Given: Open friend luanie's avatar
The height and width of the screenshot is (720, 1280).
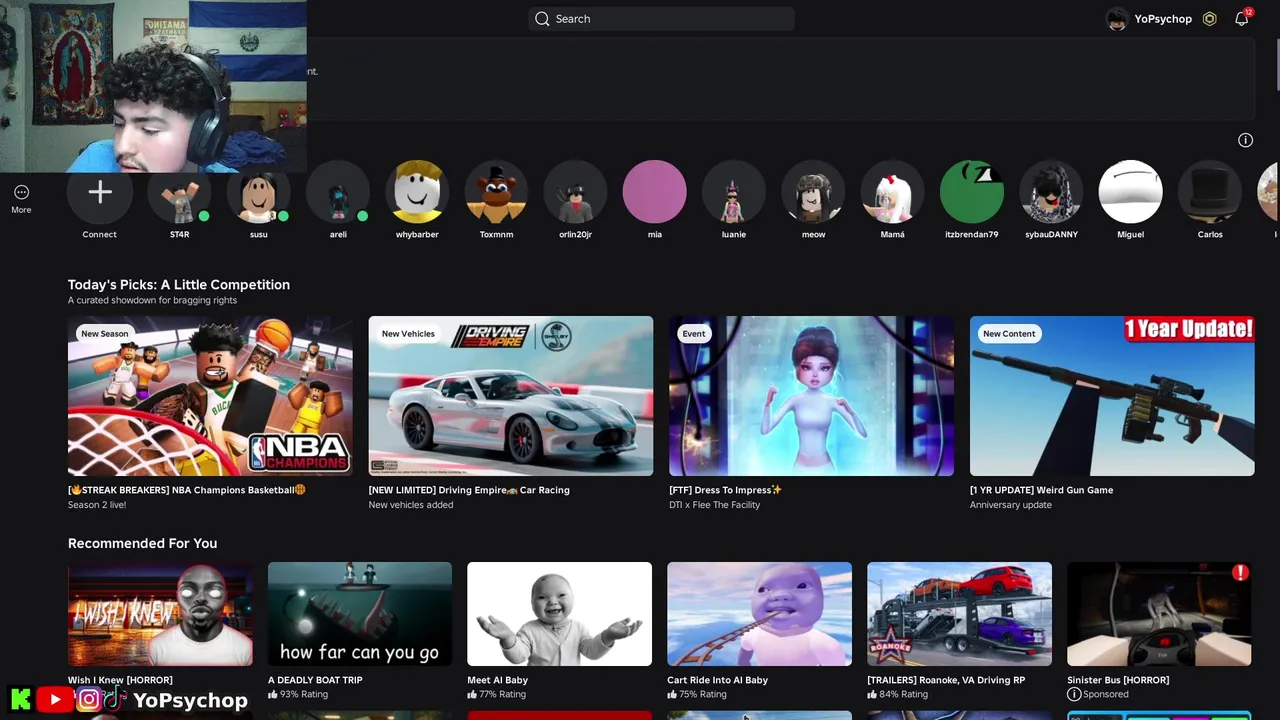Looking at the screenshot, I should (x=734, y=192).
